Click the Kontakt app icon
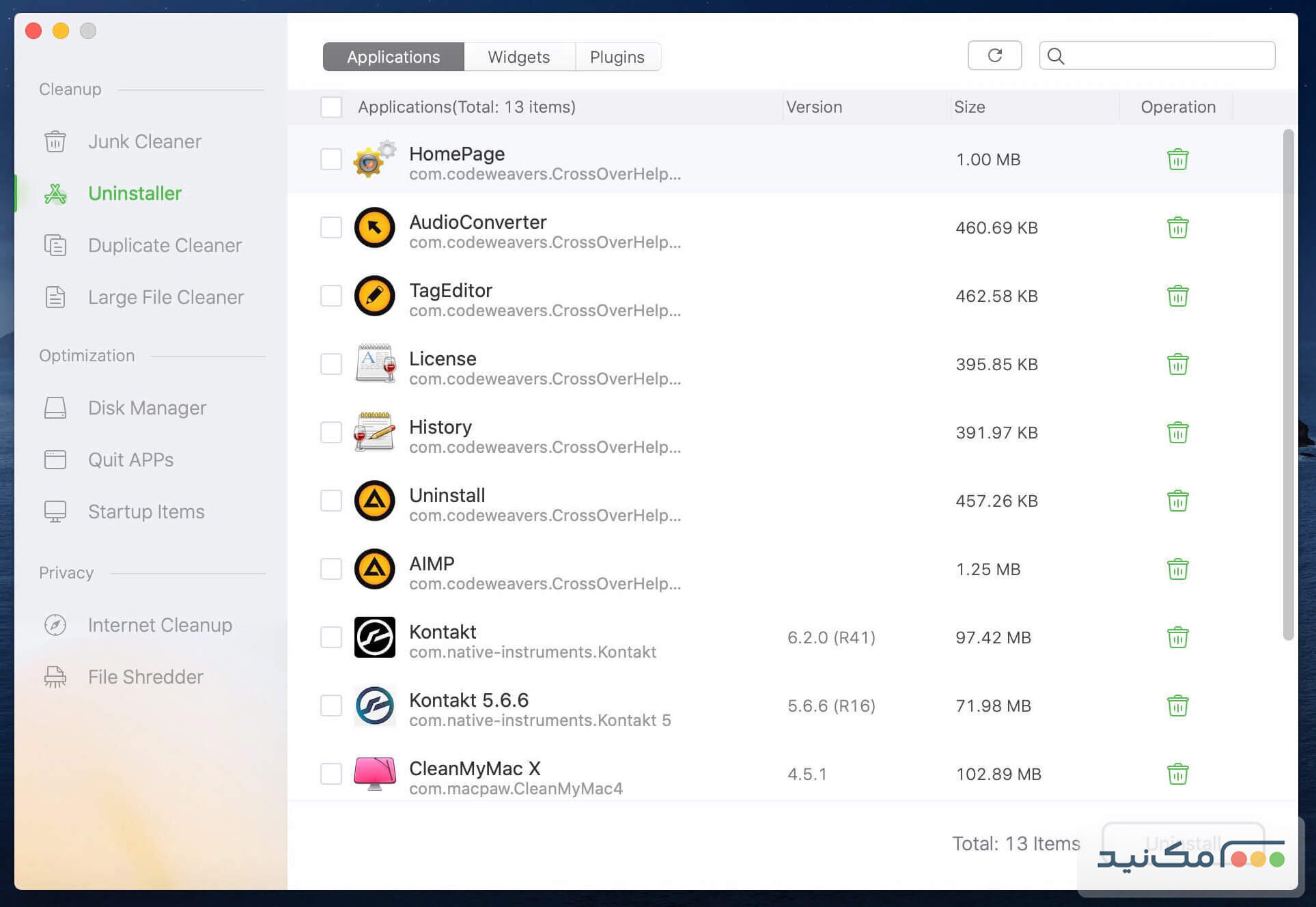Viewport: 1316px width, 907px height. tap(374, 637)
